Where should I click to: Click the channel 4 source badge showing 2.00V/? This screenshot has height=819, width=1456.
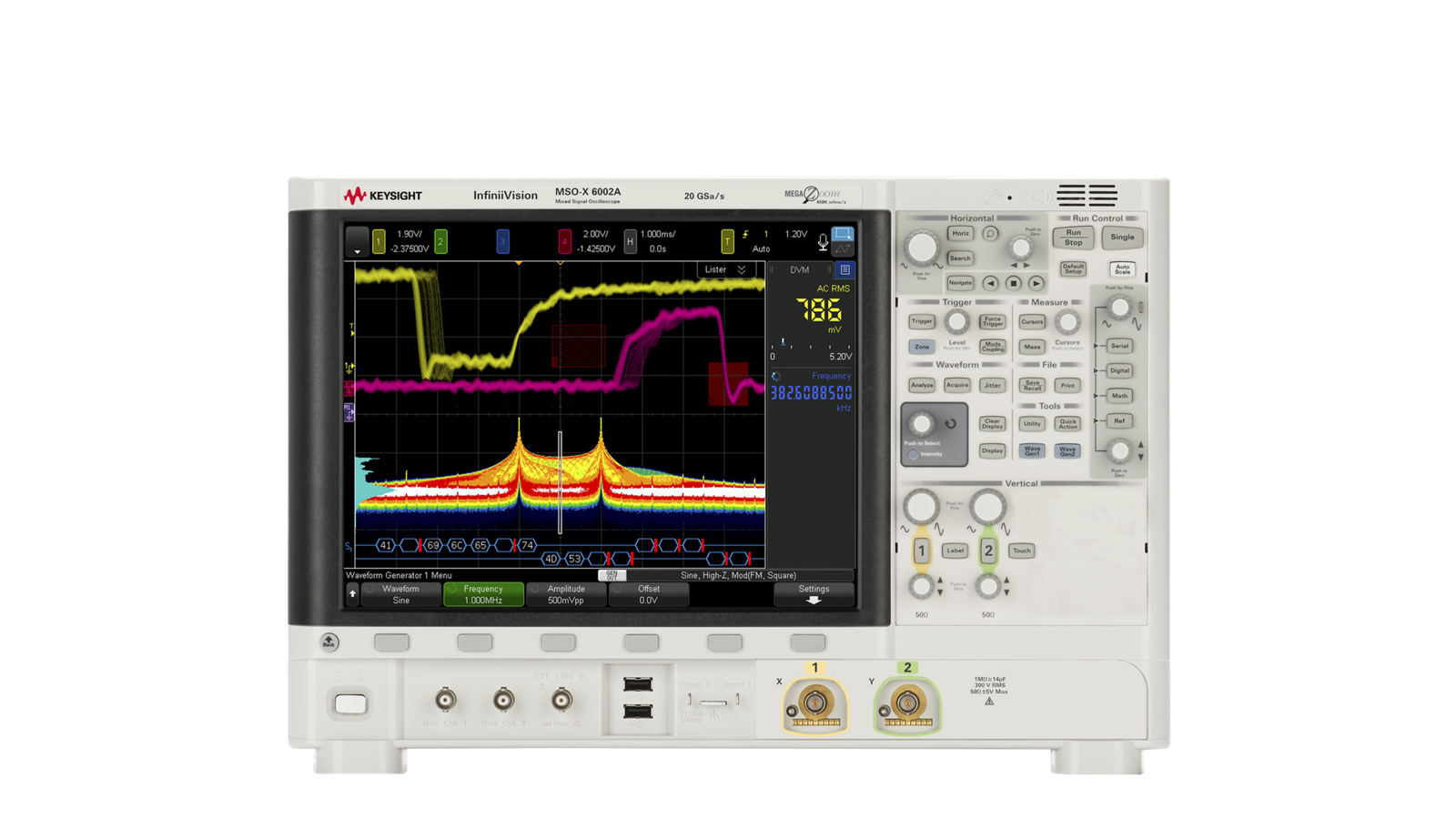pos(564,240)
